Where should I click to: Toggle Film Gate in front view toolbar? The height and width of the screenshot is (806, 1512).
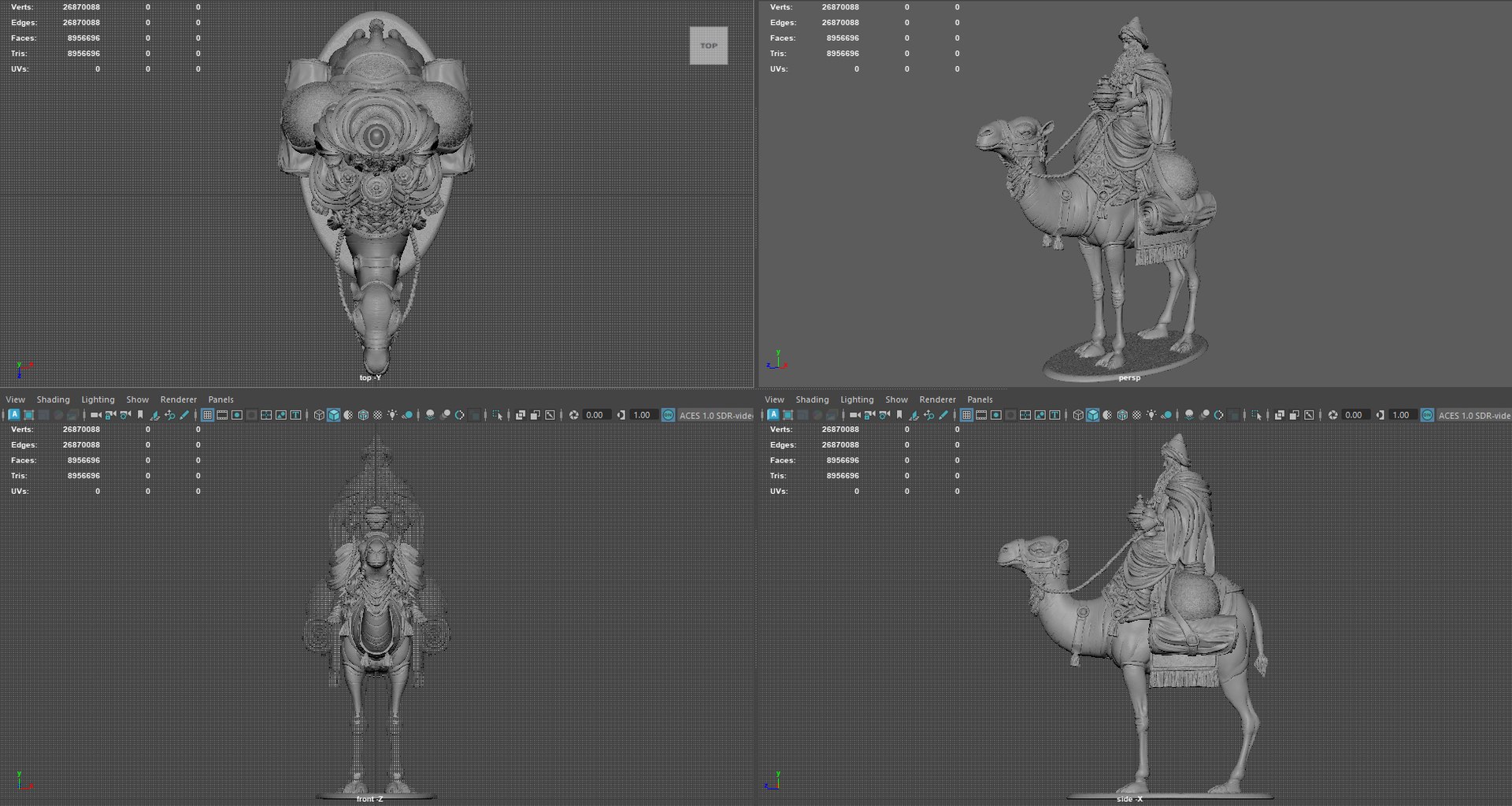(x=222, y=415)
